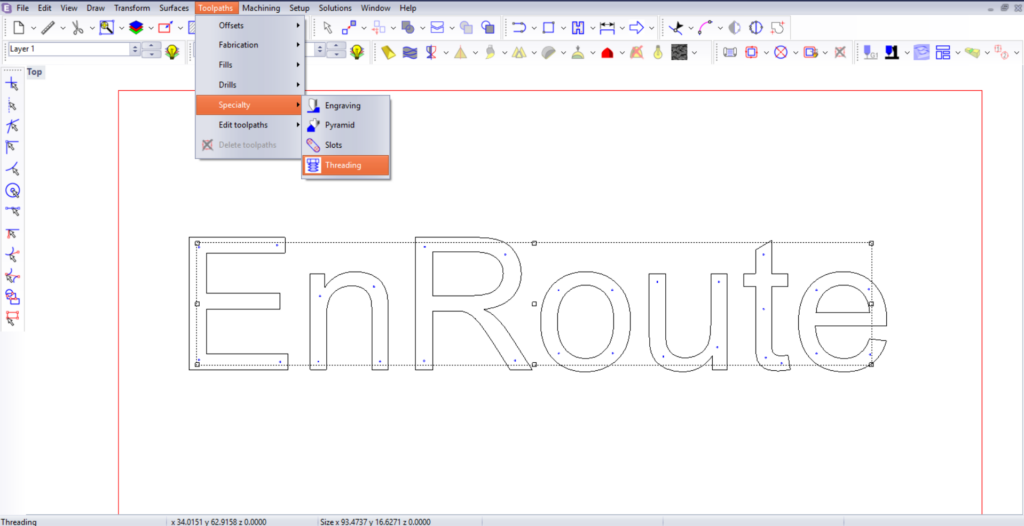Expand the arrow beside New document
The image size is (1024, 526).
(33, 28)
